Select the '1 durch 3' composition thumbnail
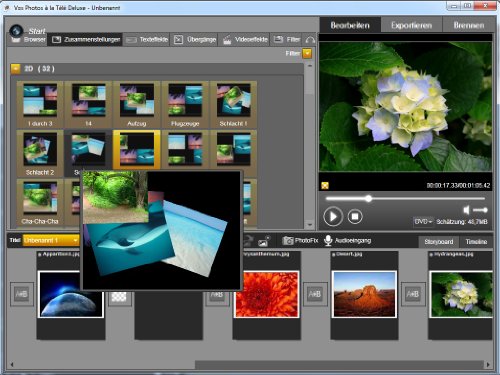500x375 pixels. 40,105
